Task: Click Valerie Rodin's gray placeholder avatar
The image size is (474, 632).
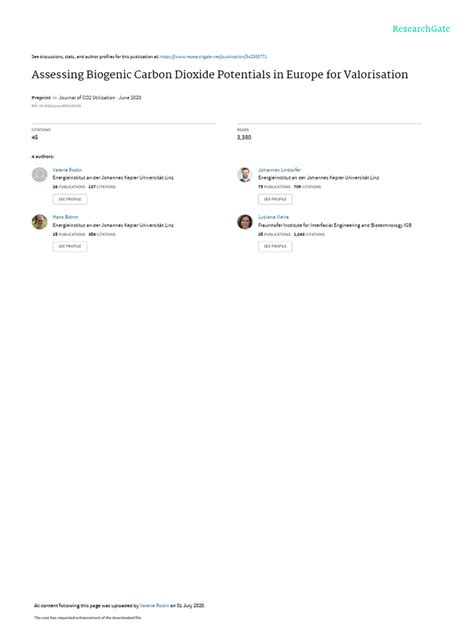Action: click(40, 175)
